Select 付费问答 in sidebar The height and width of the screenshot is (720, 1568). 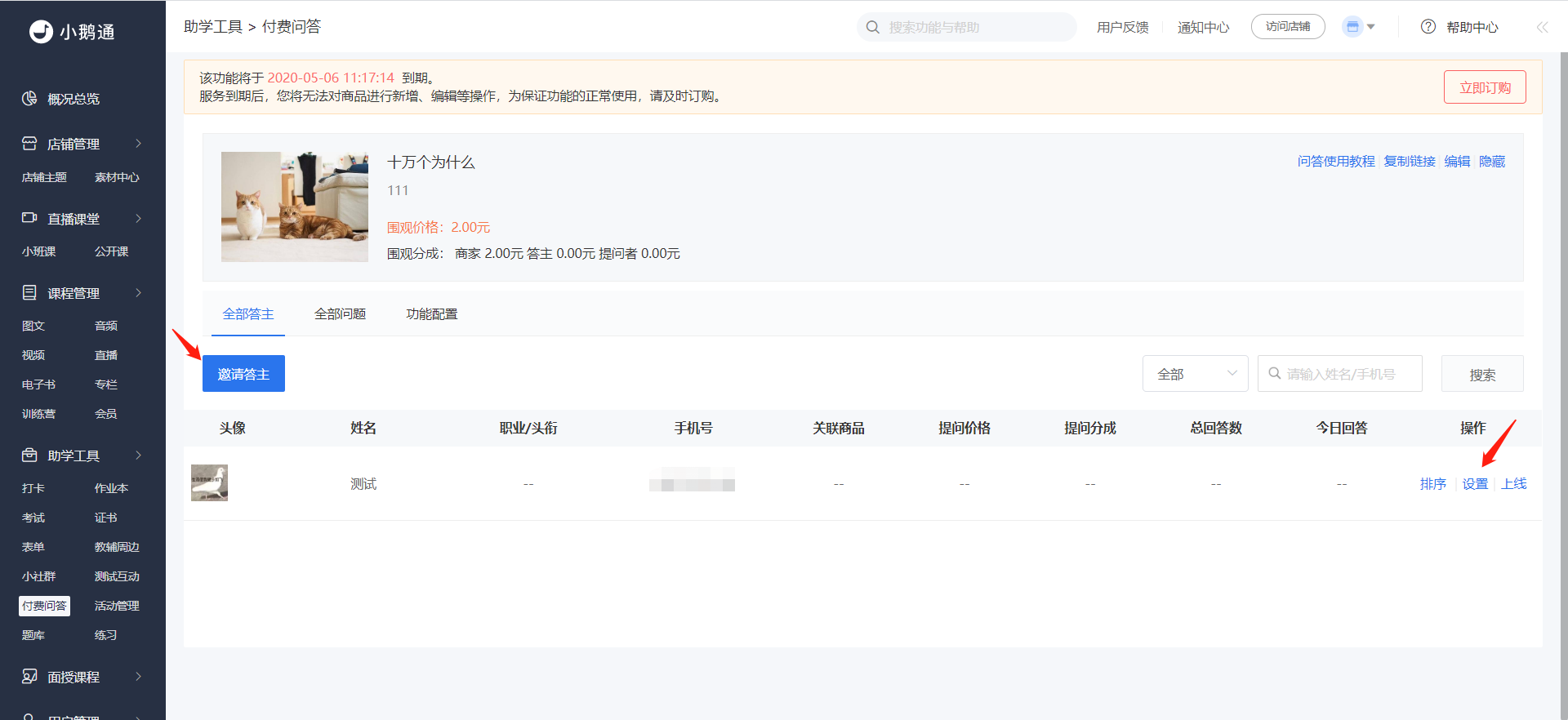click(x=44, y=606)
